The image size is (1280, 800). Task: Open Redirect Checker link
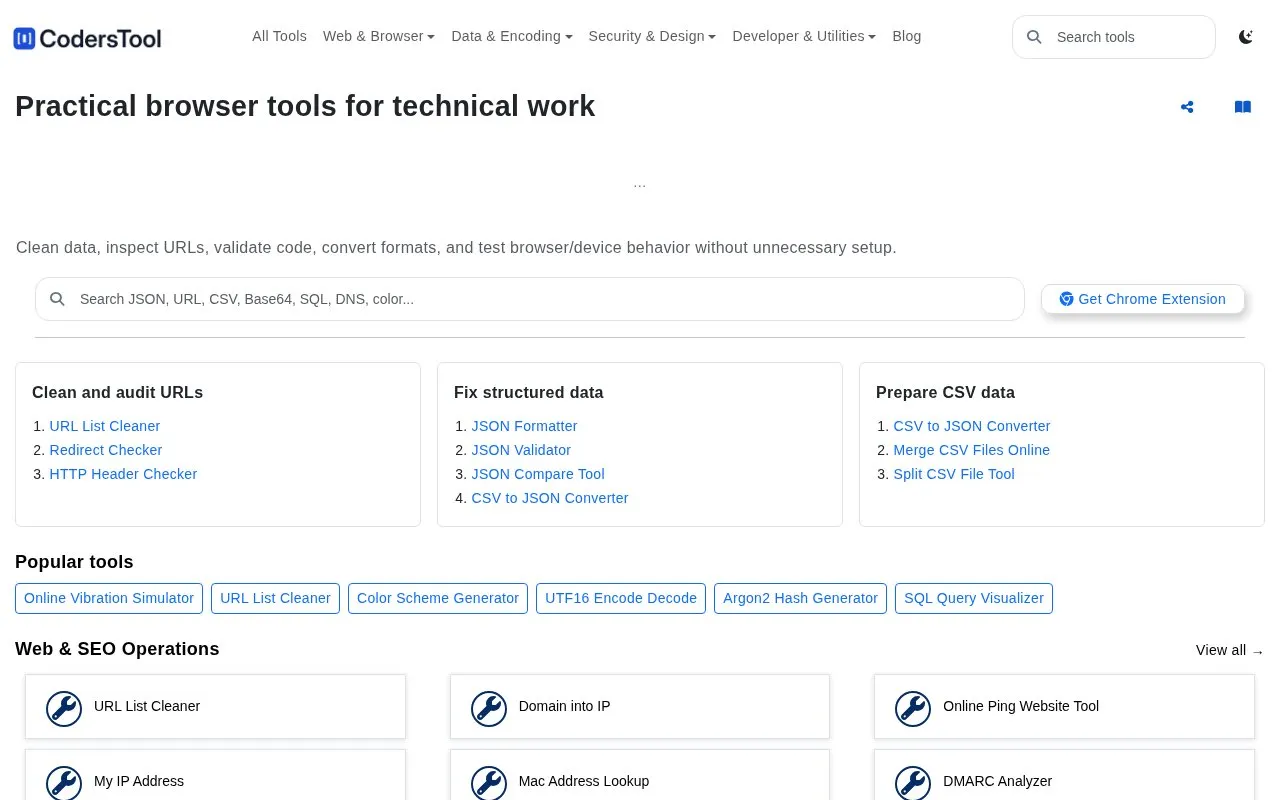pyautogui.click(x=106, y=450)
